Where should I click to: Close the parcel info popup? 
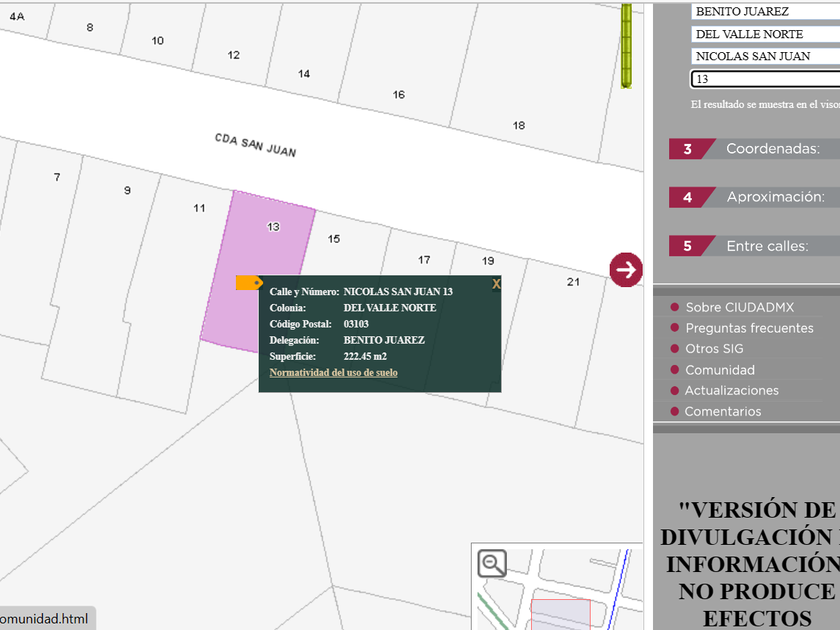tap(496, 284)
